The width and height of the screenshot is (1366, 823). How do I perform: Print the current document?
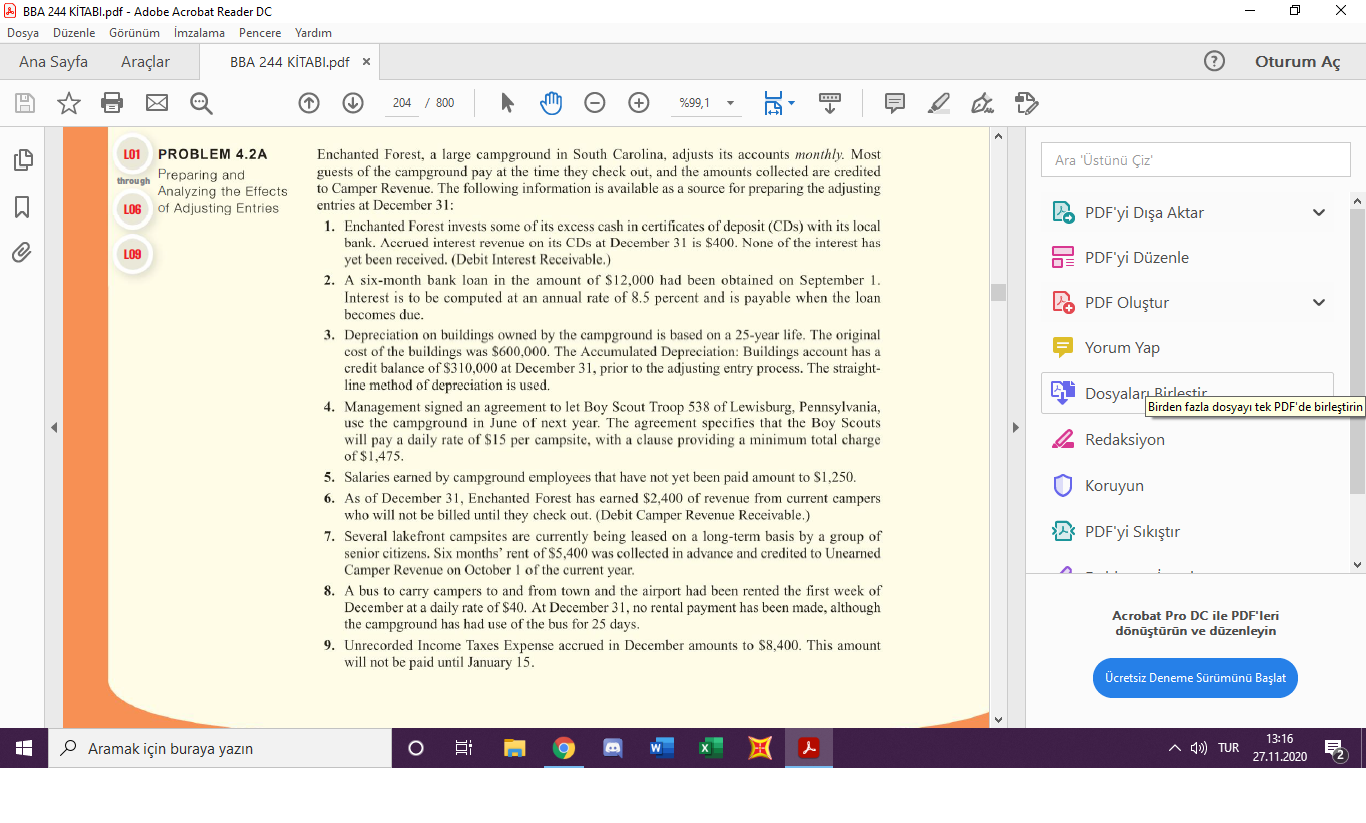111,103
